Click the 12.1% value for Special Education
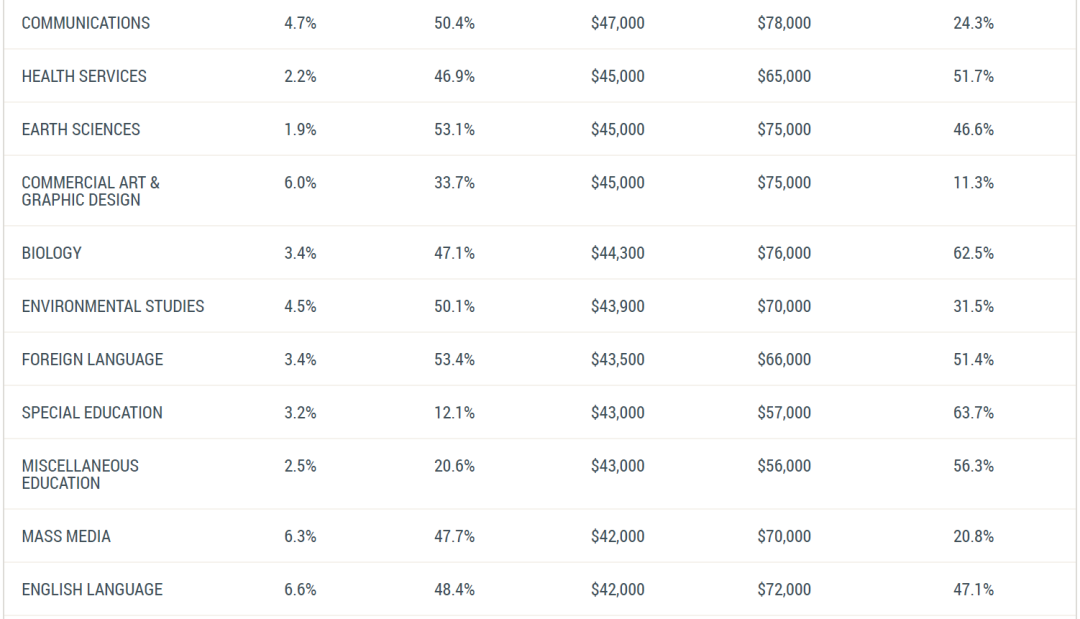The height and width of the screenshot is (619, 1080). click(x=454, y=412)
